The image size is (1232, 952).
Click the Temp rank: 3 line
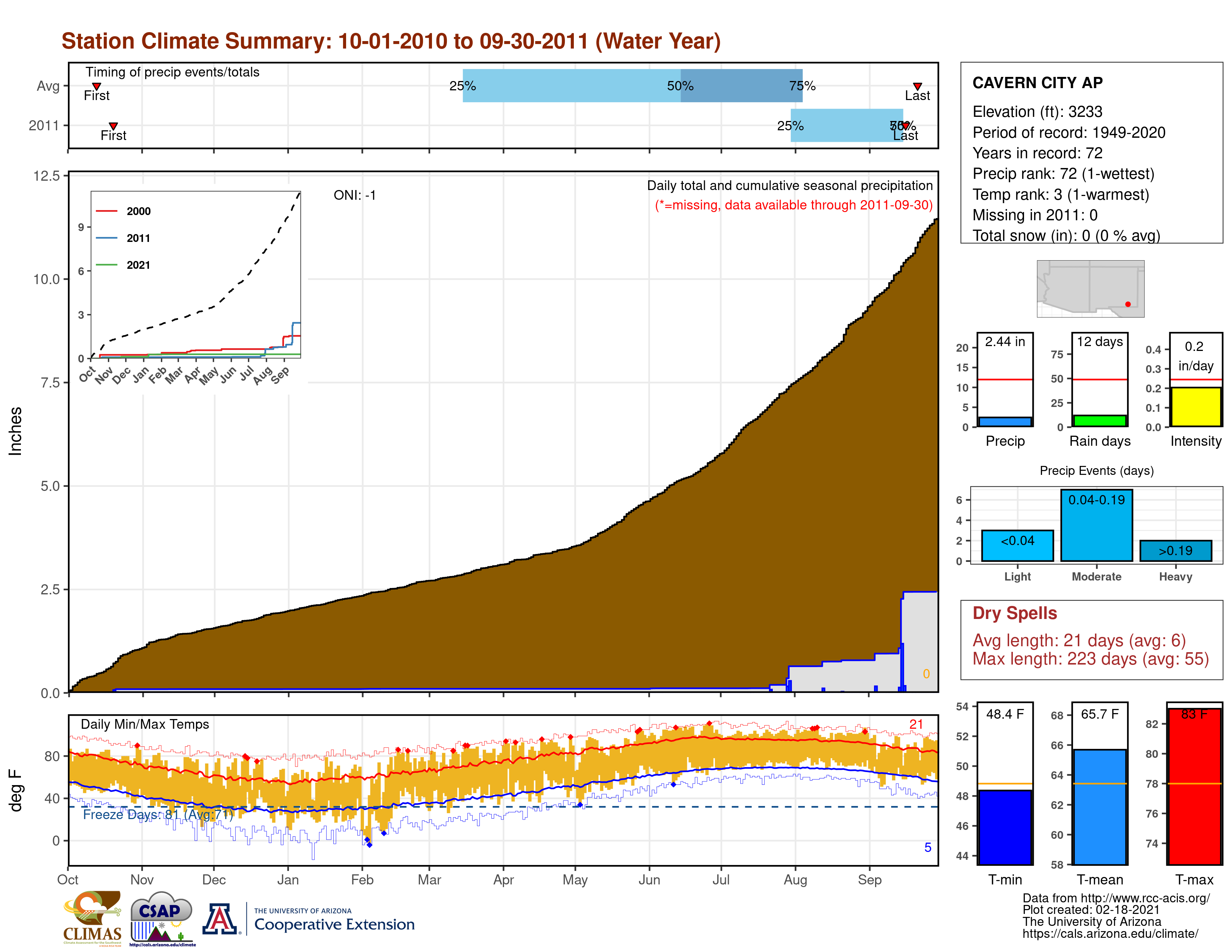pyautogui.click(x=1061, y=195)
